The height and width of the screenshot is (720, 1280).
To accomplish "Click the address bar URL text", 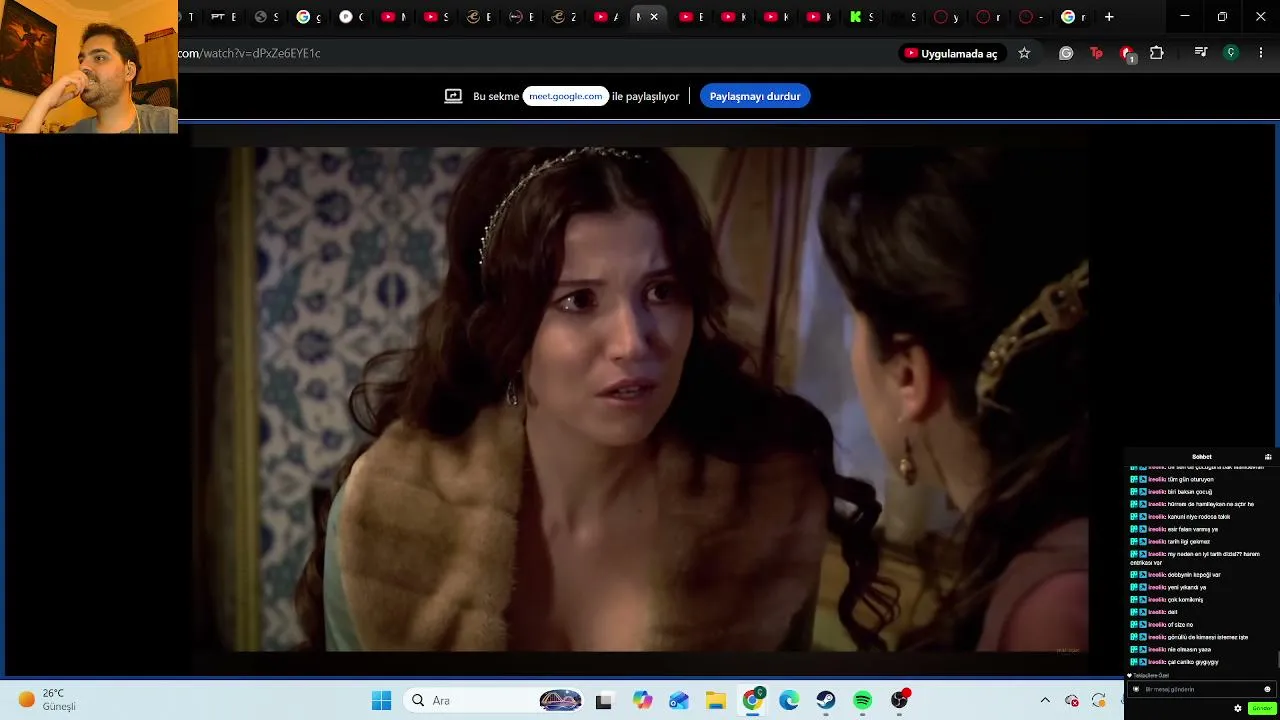I will 250,53.
